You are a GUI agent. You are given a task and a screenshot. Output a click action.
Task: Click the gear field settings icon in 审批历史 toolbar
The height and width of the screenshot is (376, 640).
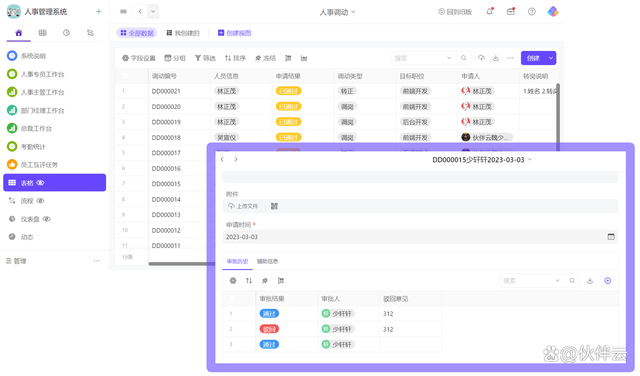tap(233, 280)
